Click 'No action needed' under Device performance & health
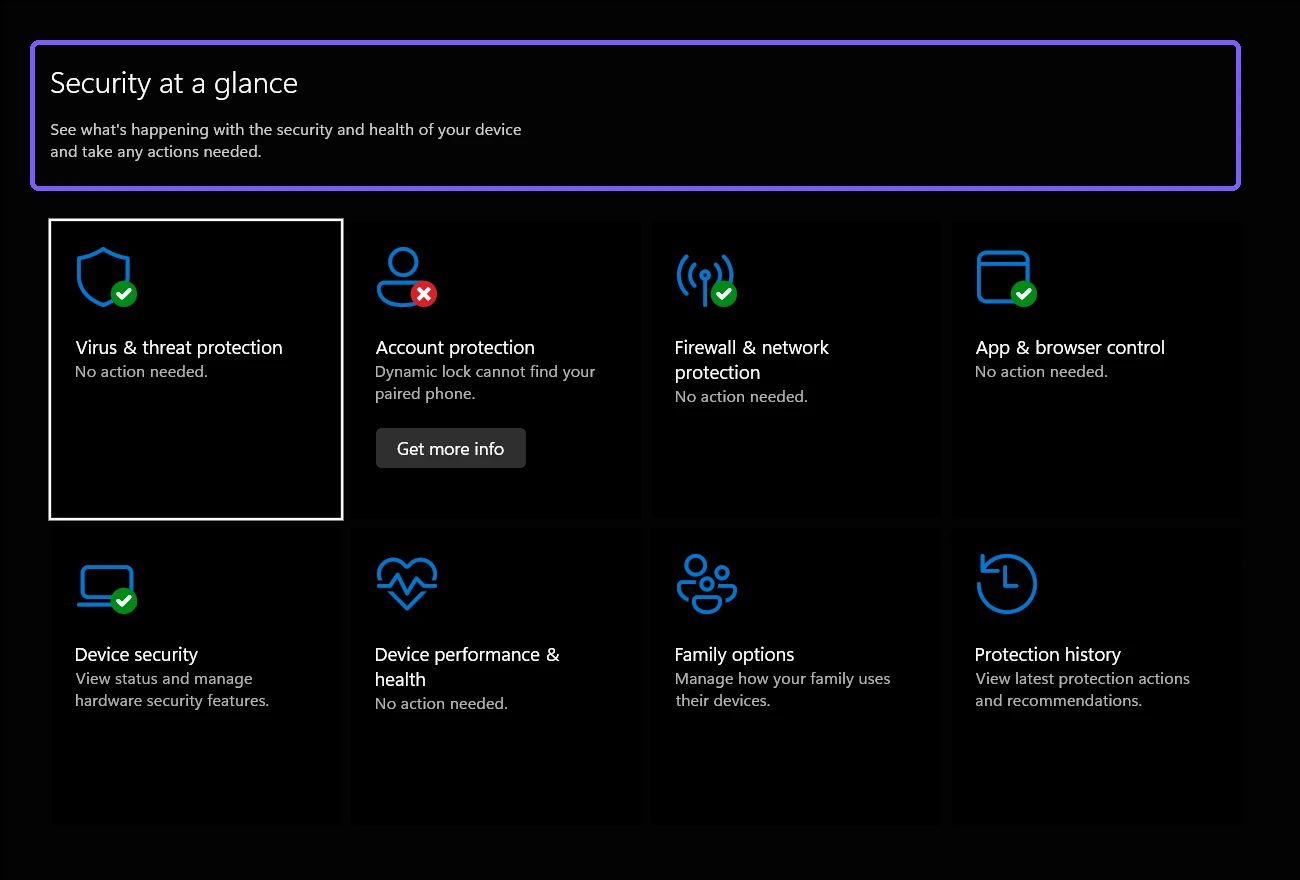This screenshot has height=880, width=1300. 441,704
